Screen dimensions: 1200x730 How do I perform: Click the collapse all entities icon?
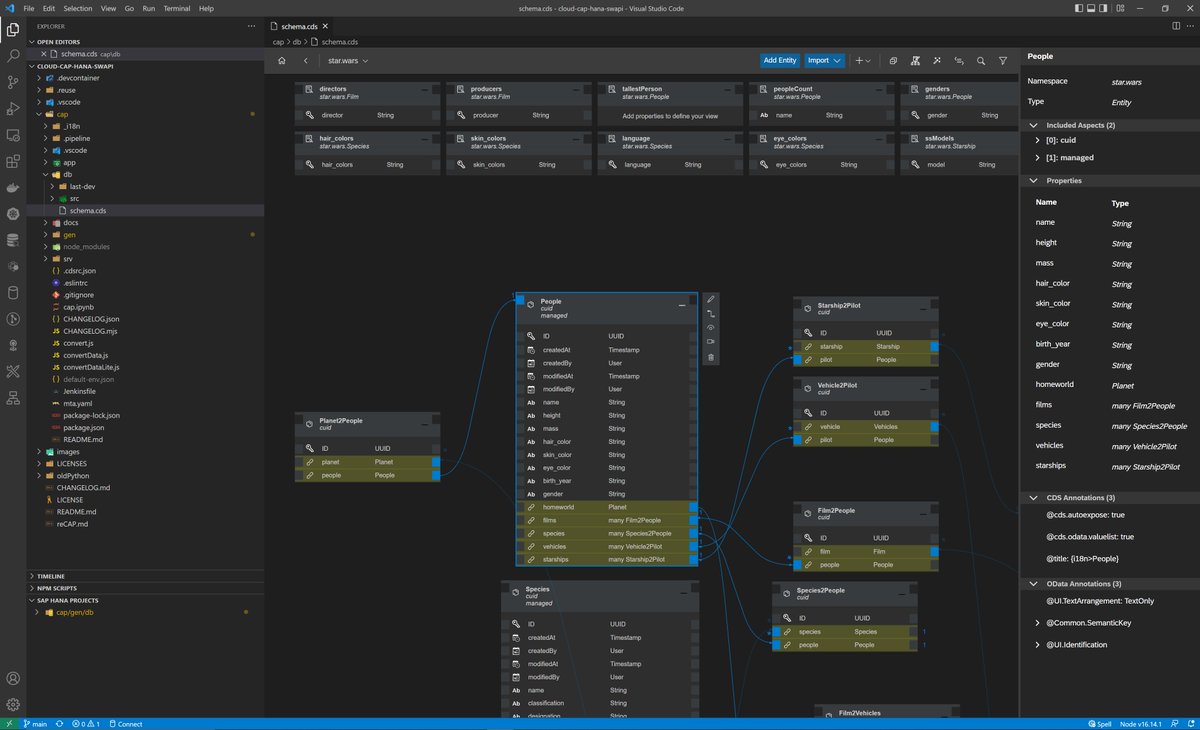893,61
